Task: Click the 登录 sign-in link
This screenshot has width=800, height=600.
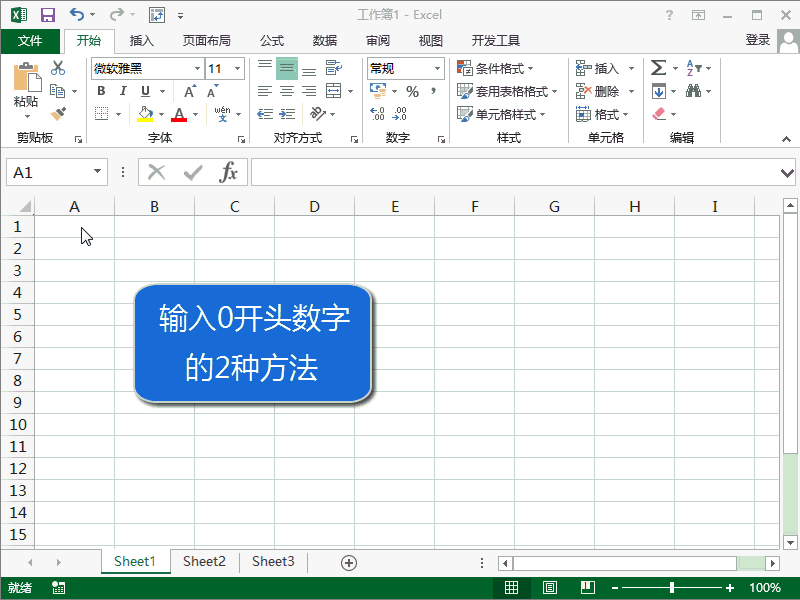Action: coord(757,41)
